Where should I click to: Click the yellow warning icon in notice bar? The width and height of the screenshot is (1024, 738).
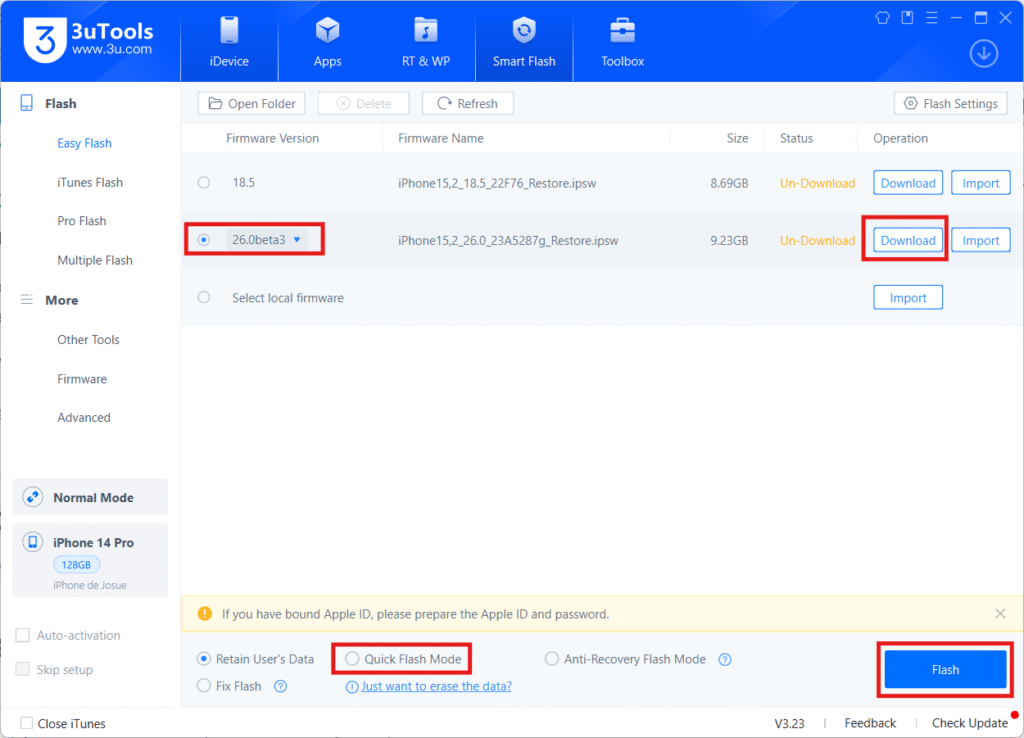pyautogui.click(x=204, y=613)
